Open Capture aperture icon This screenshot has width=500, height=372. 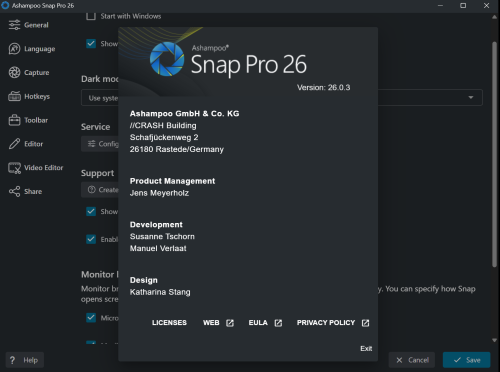[14, 72]
